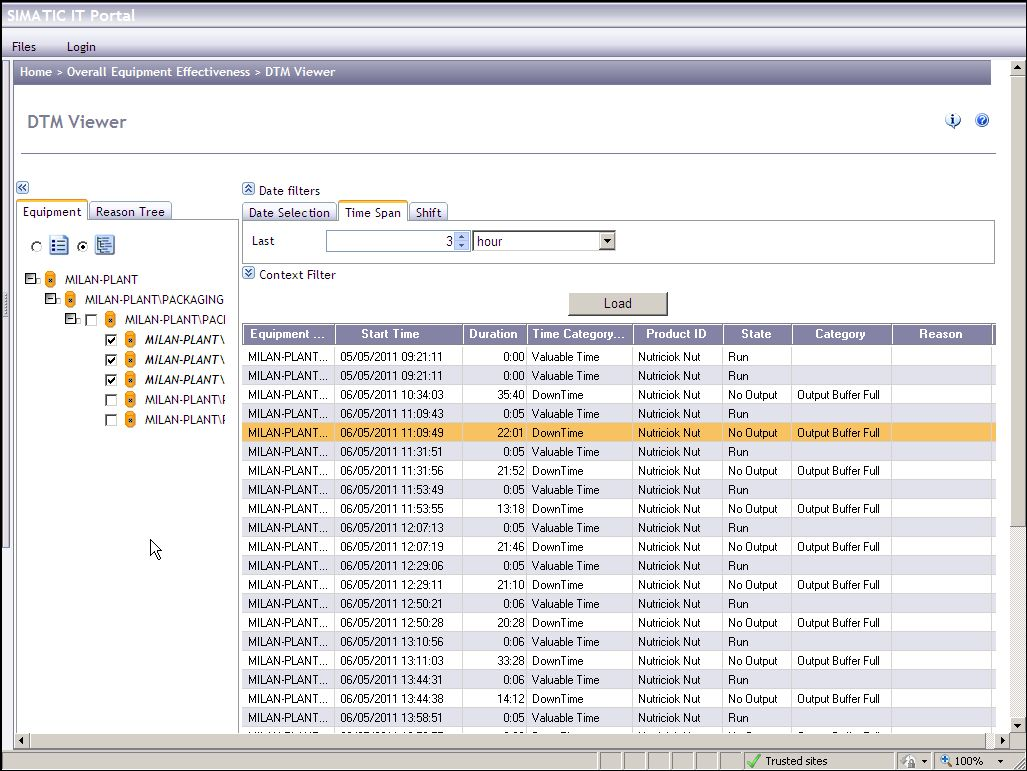Increase Last value with the stepper up arrow
Viewport: 1027px width, 771px height.
coord(461,236)
